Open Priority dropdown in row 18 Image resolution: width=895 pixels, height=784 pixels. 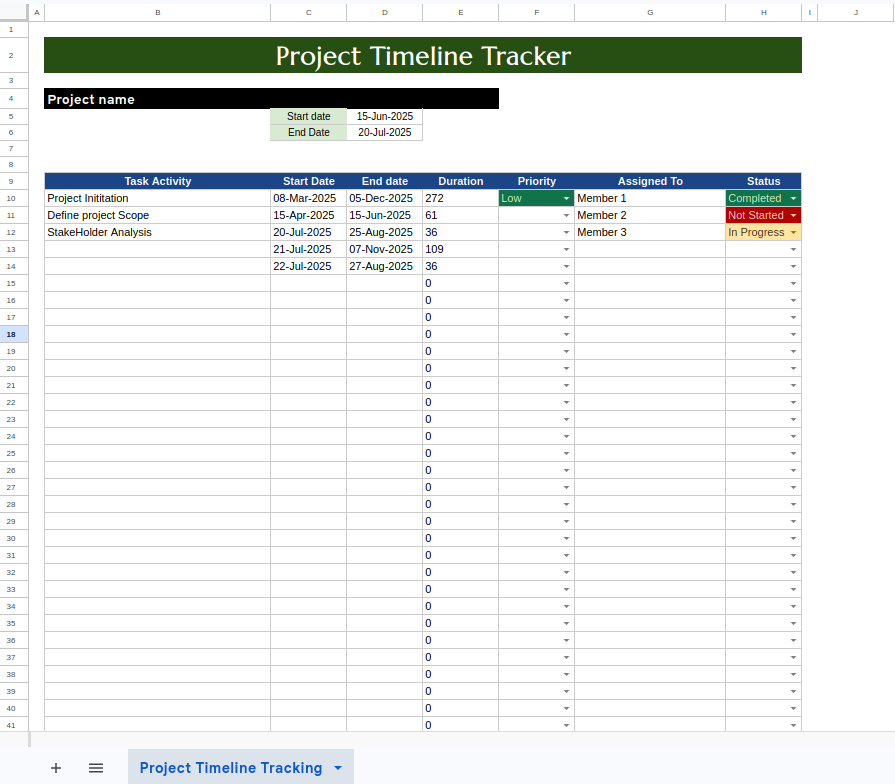pyautogui.click(x=566, y=334)
